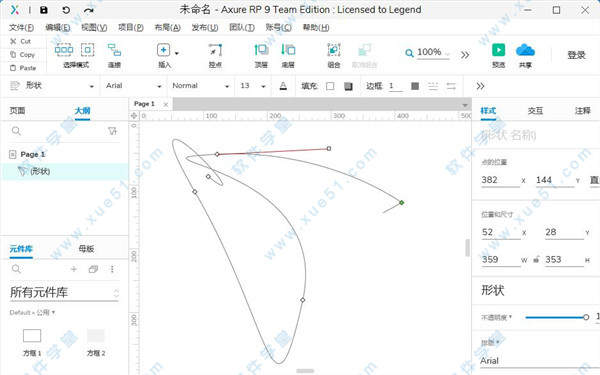Screen dimensions: 600x375
Task: Open the Project (项目) menu
Action: click(130, 28)
